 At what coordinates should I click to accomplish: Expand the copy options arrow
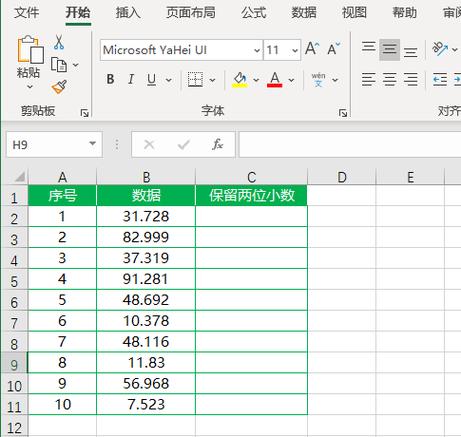coord(76,65)
